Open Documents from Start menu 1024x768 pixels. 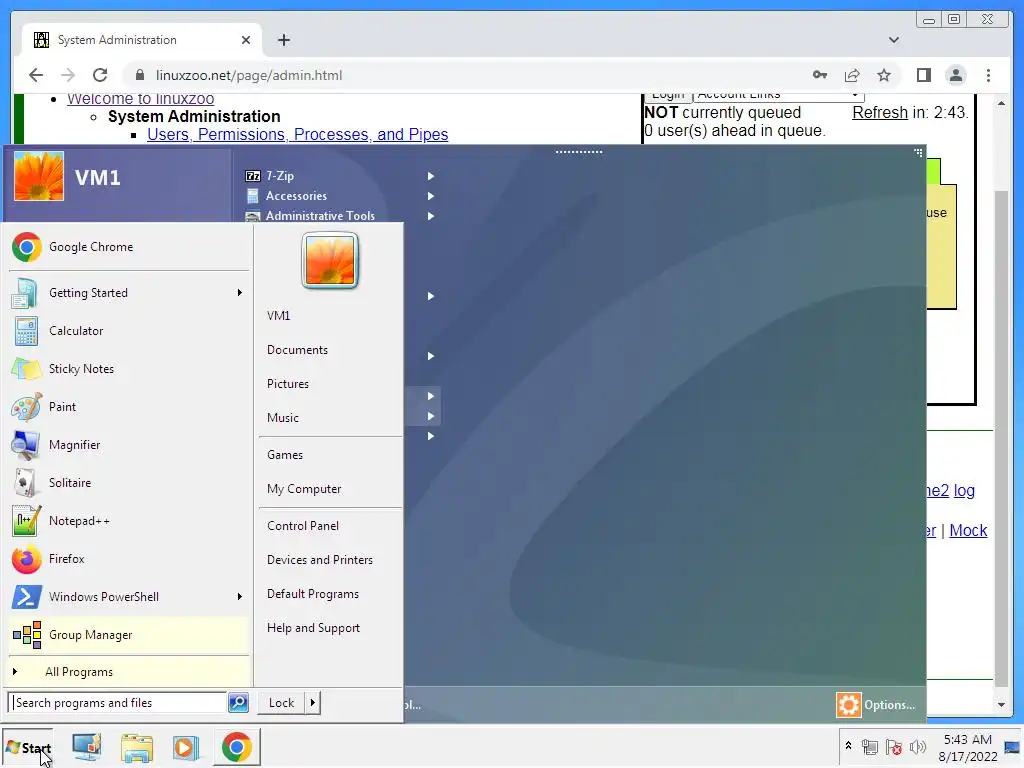point(297,350)
